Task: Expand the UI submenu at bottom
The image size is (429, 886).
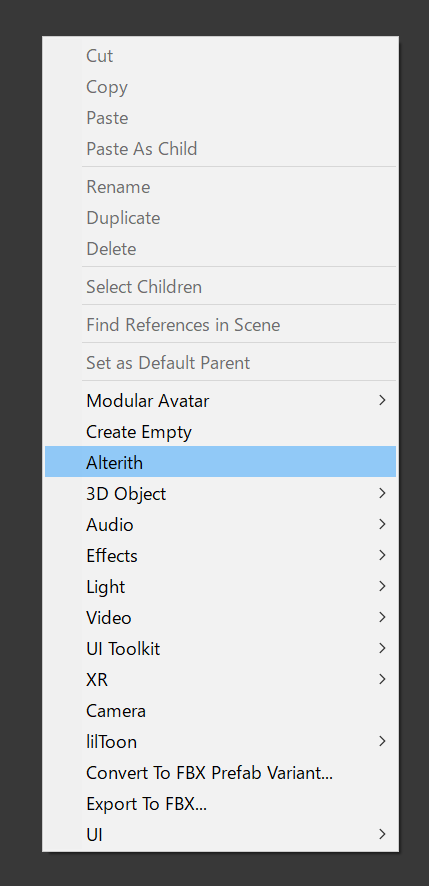Action: pyautogui.click(x=220, y=834)
